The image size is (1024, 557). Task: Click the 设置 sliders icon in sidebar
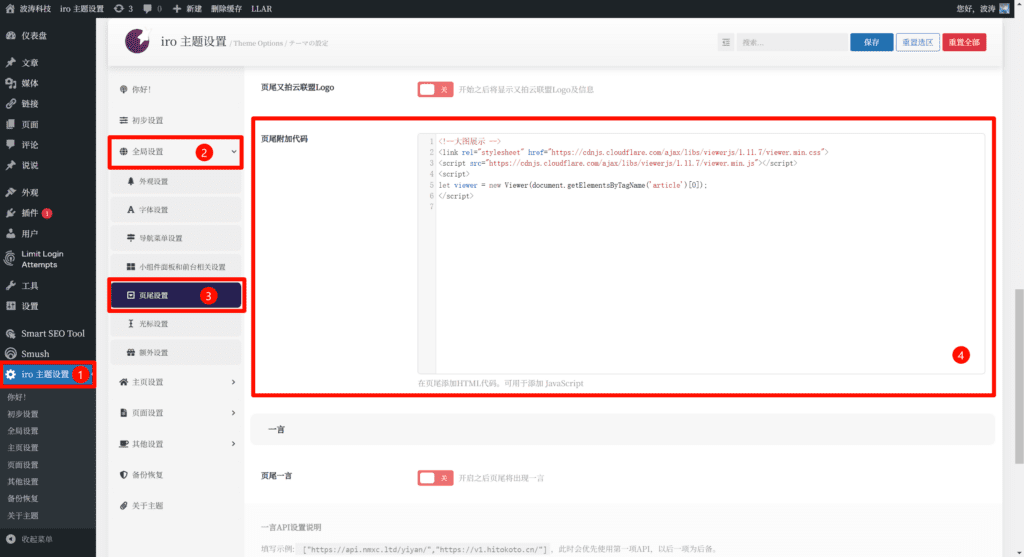coord(10,306)
